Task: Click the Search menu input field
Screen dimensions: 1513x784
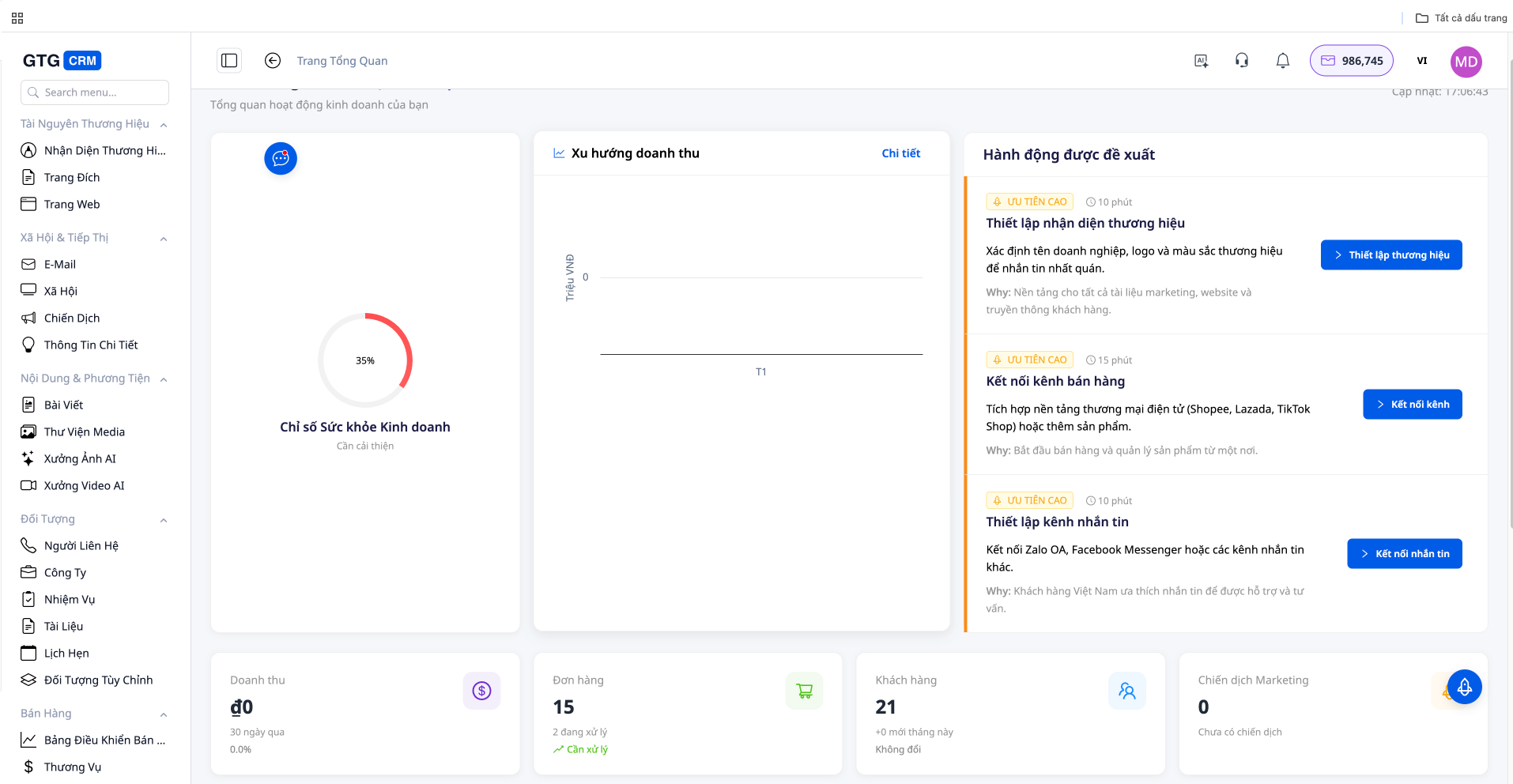Action: [95, 92]
